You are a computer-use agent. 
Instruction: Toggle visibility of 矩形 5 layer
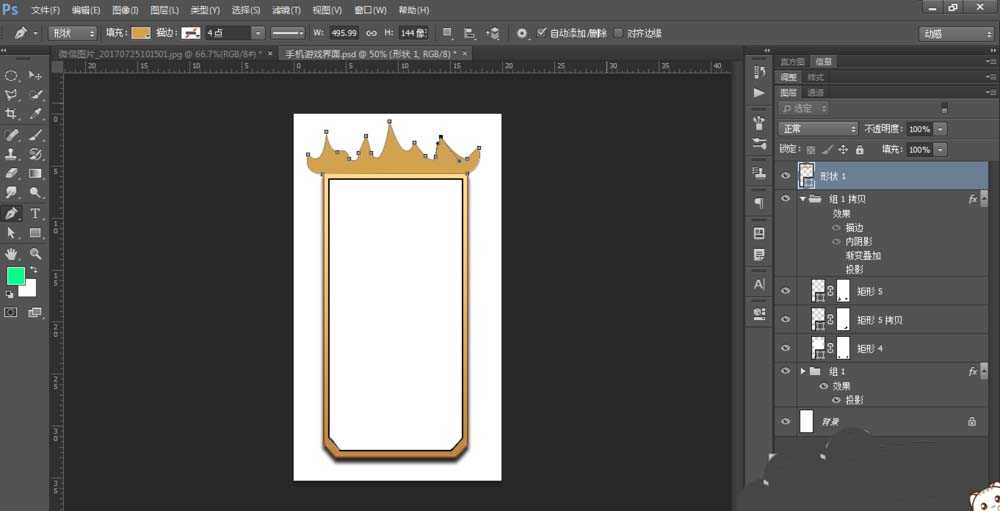point(785,291)
